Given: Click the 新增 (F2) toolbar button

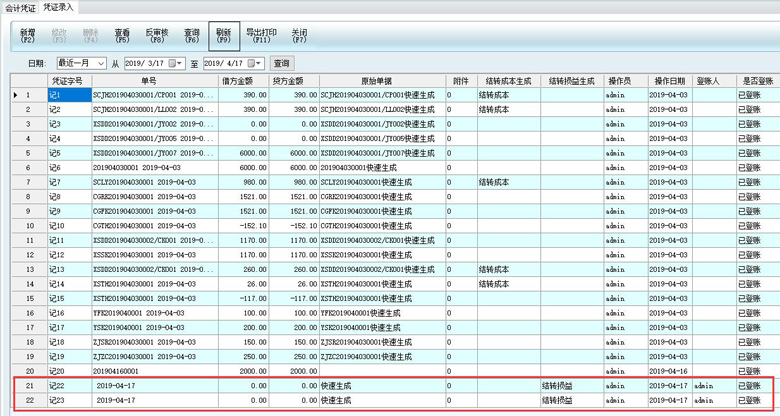Looking at the screenshot, I should (27, 36).
